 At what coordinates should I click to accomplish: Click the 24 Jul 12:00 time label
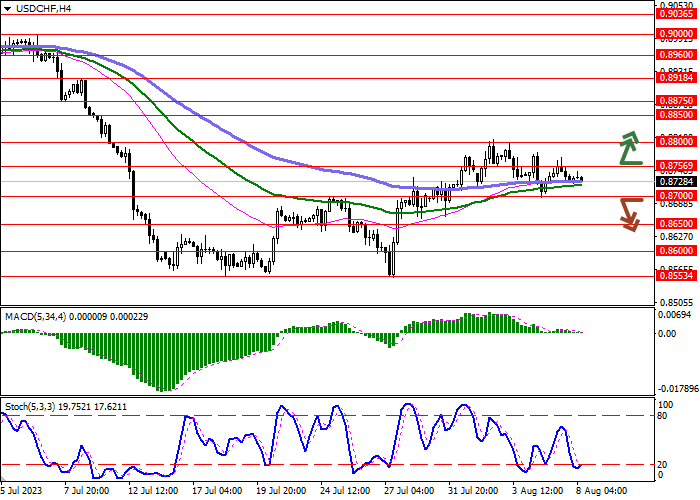pos(345,491)
